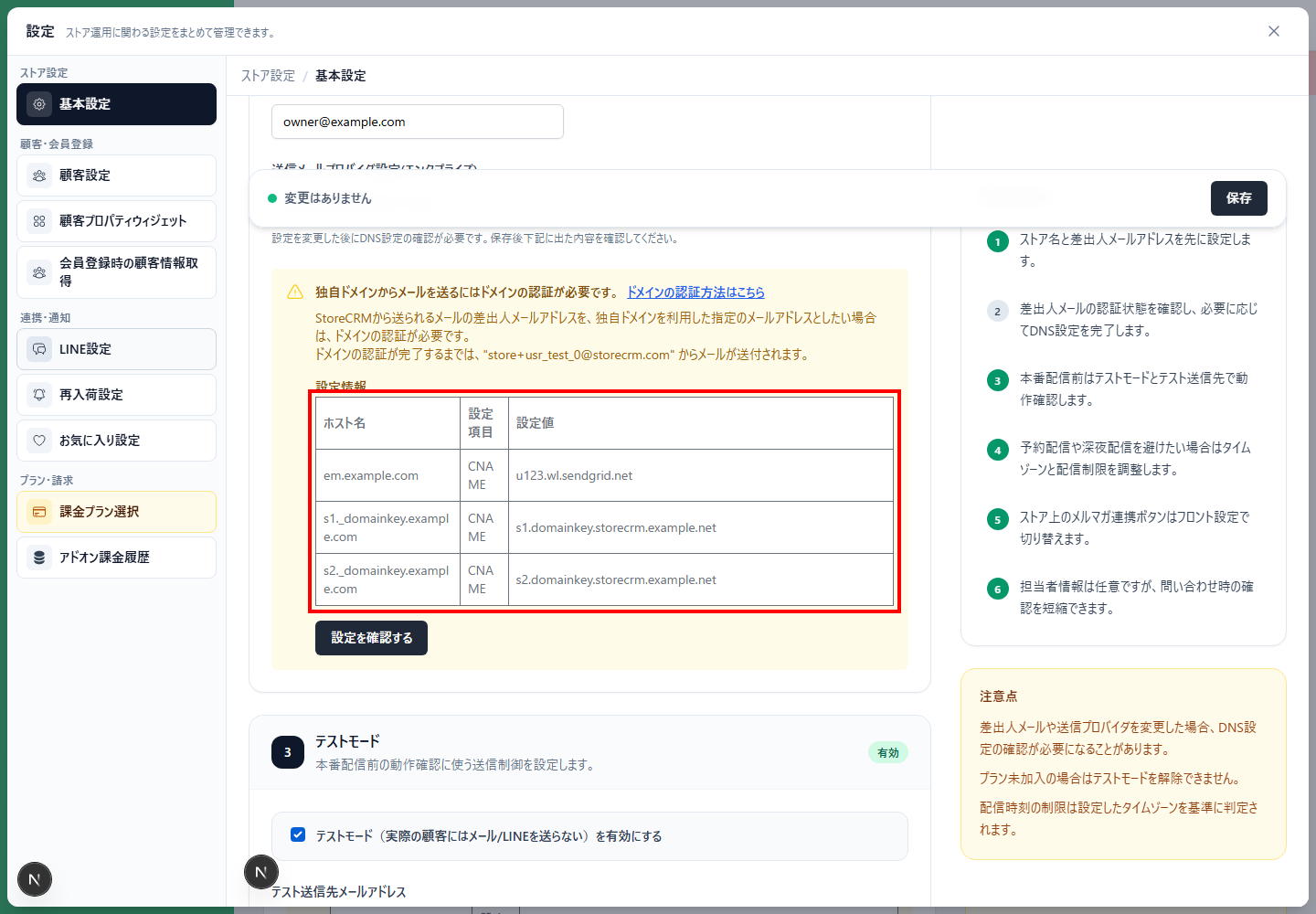Open 顧客プロパティウィジェット settings

click(x=116, y=221)
